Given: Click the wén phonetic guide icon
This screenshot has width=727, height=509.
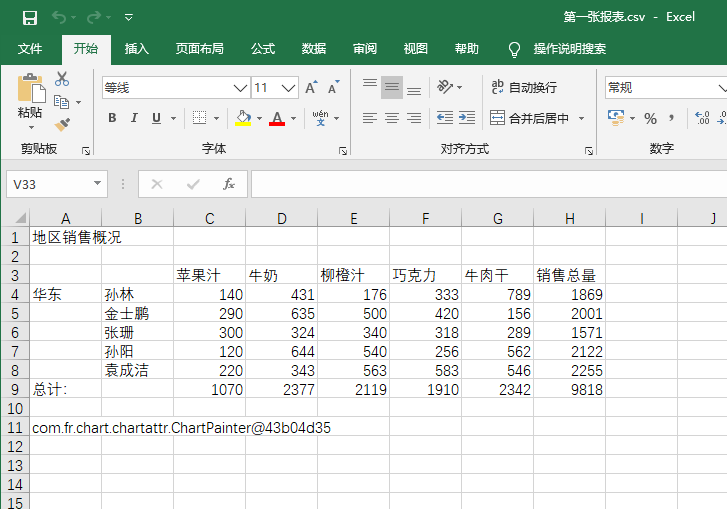Looking at the screenshot, I should tap(320, 118).
